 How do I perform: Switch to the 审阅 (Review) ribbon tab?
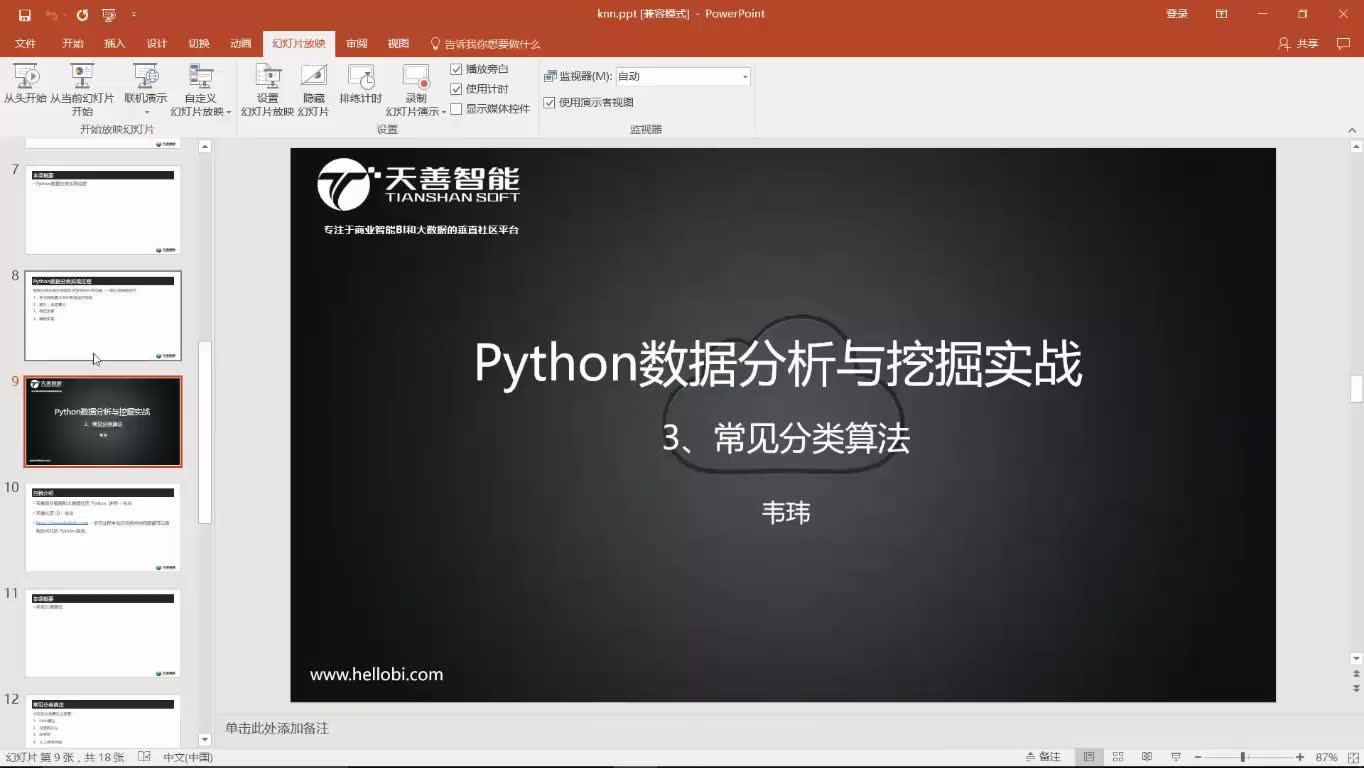[x=357, y=43]
